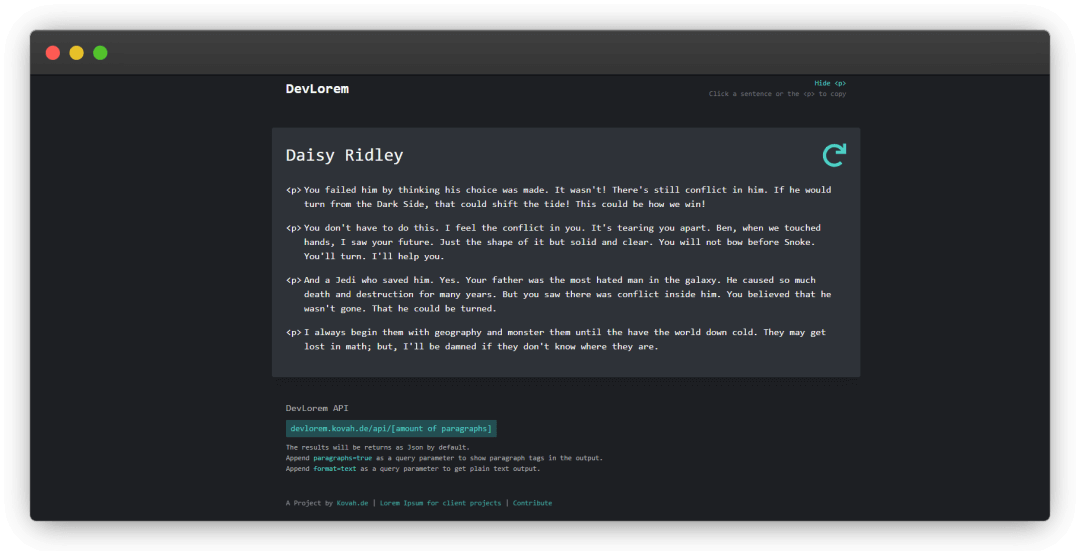Image resolution: width=1080 pixels, height=551 pixels.
Task: Copy sentence 'You will not bow before Snoke.'
Action: coord(736,242)
